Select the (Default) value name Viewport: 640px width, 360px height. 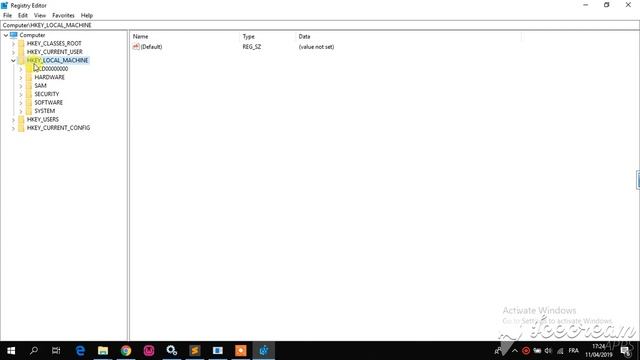click(x=151, y=47)
